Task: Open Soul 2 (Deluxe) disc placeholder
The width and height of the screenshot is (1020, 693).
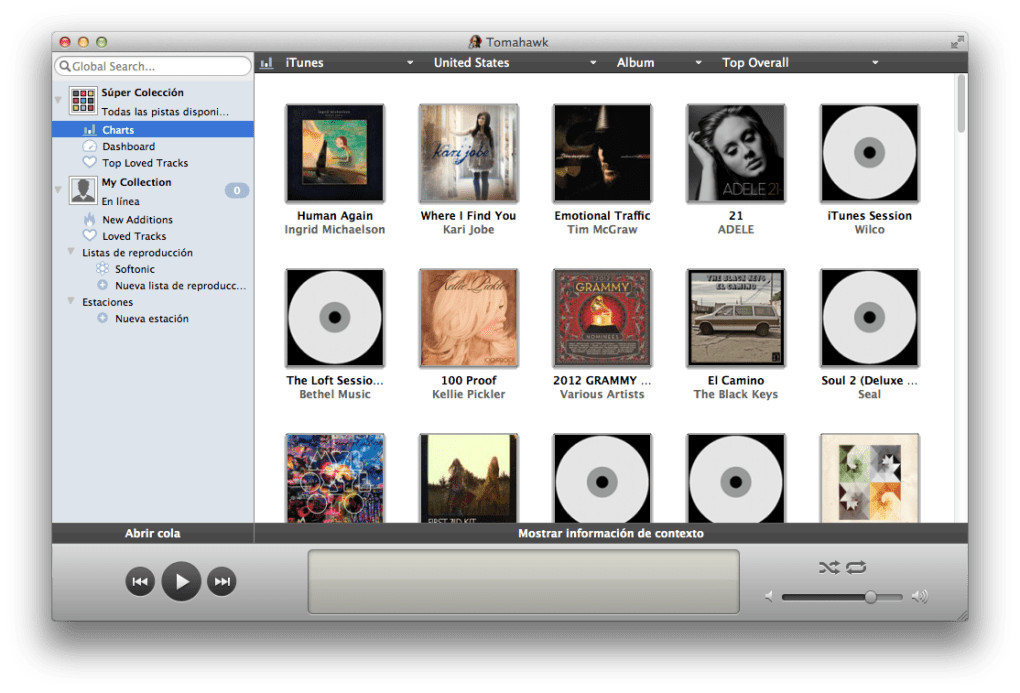Action: [870, 318]
